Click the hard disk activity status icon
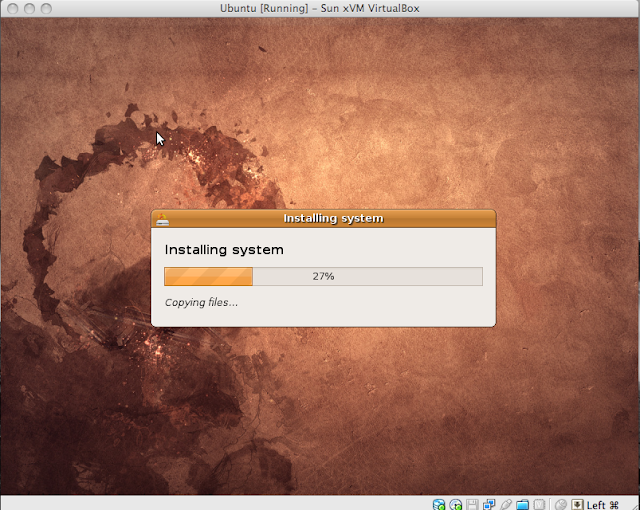This screenshot has width=640, height=510. pos(439,505)
